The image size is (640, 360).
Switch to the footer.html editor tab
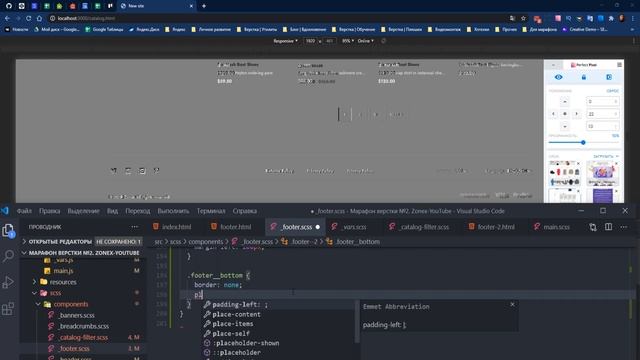click(x=235, y=227)
